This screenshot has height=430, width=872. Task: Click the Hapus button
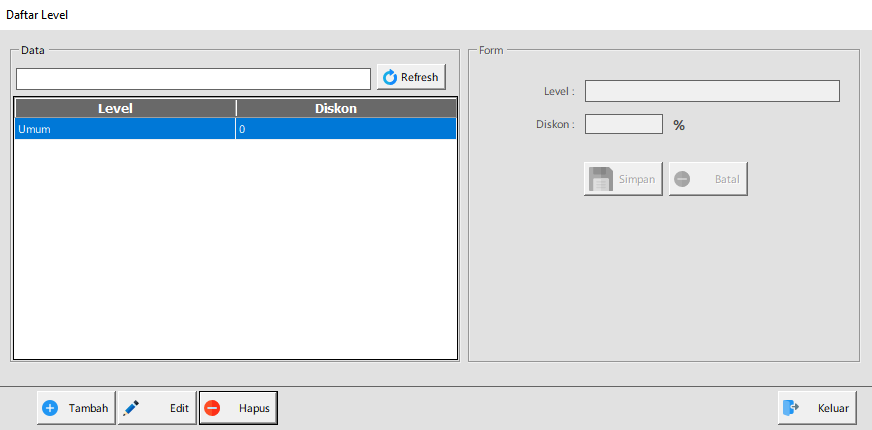[x=238, y=408]
